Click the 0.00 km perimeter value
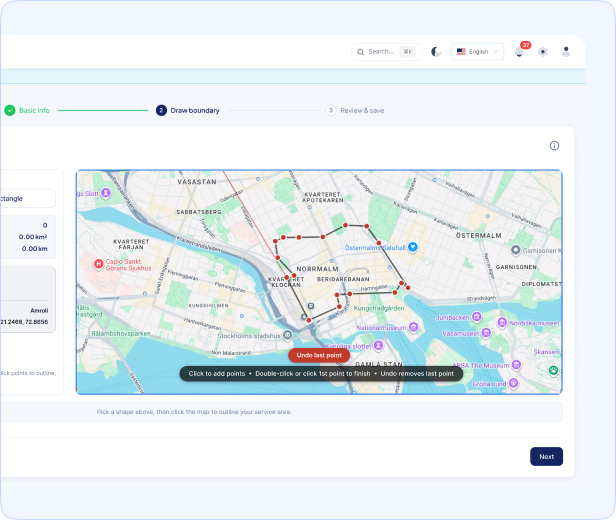The width and height of the screenshot is (616, 520). (x=35, y=249)
